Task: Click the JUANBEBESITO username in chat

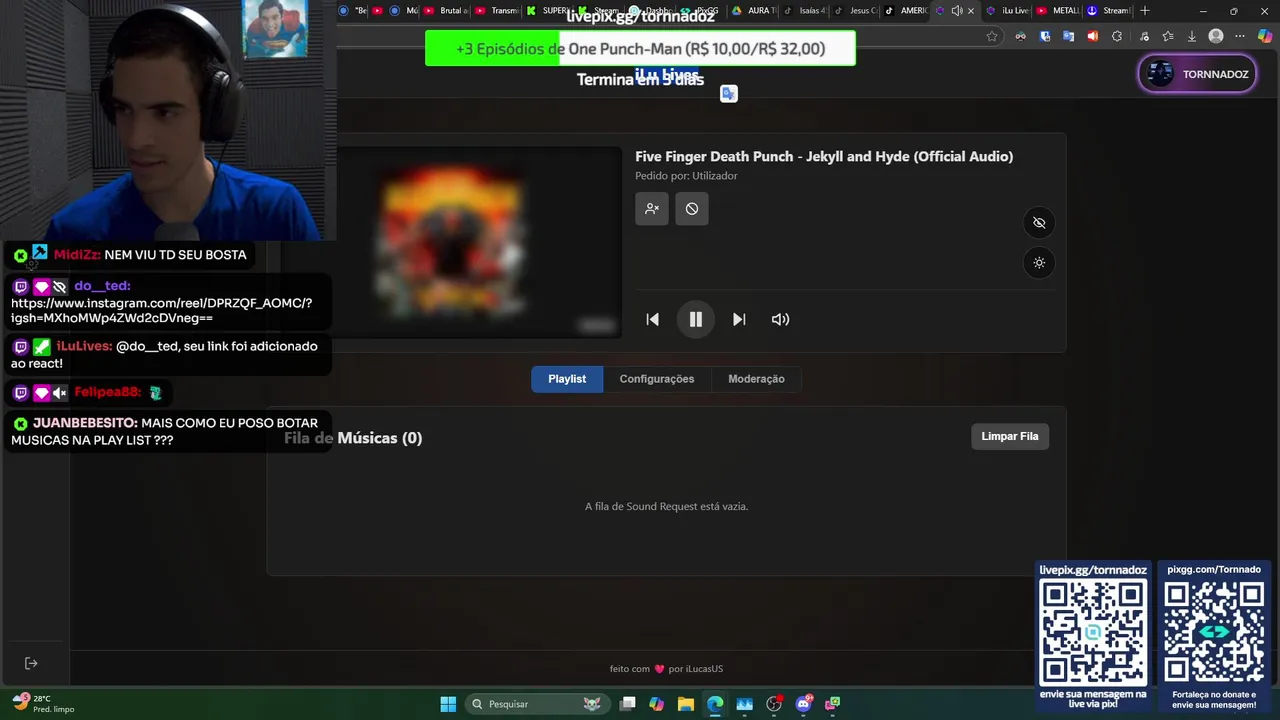Action: [85, 423]
